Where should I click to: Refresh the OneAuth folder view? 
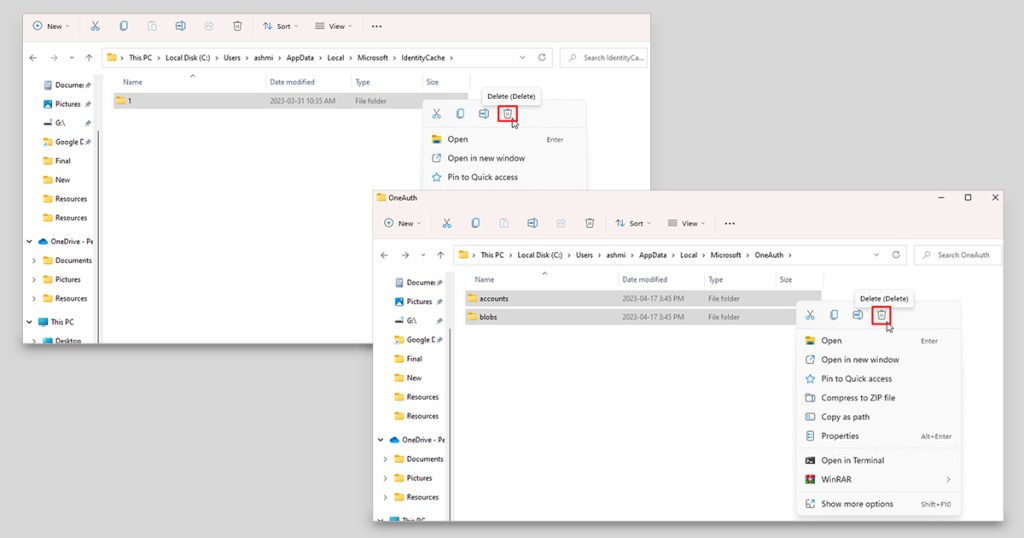point(896,255)
